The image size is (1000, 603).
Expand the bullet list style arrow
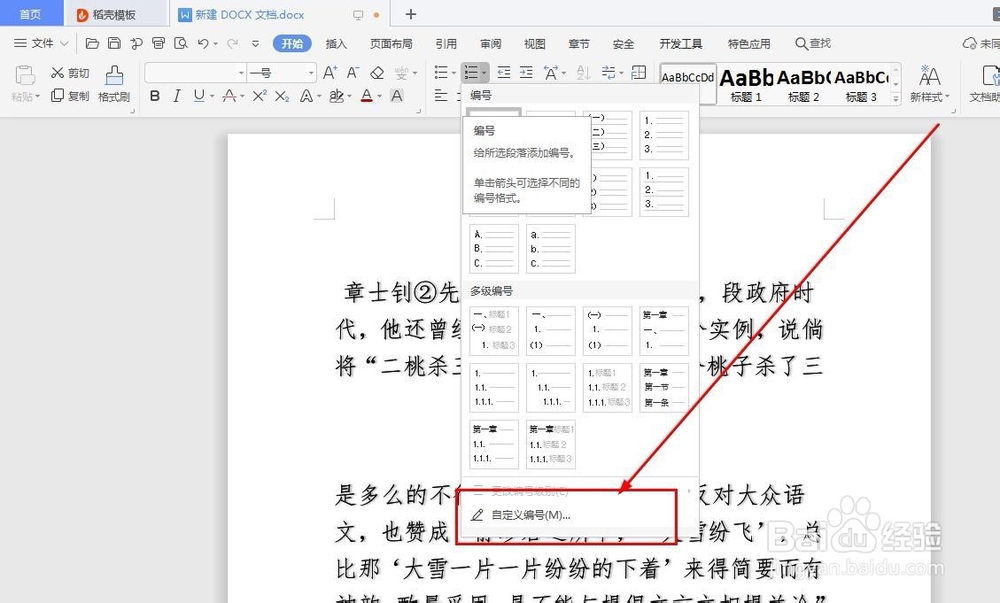point(453,73)
